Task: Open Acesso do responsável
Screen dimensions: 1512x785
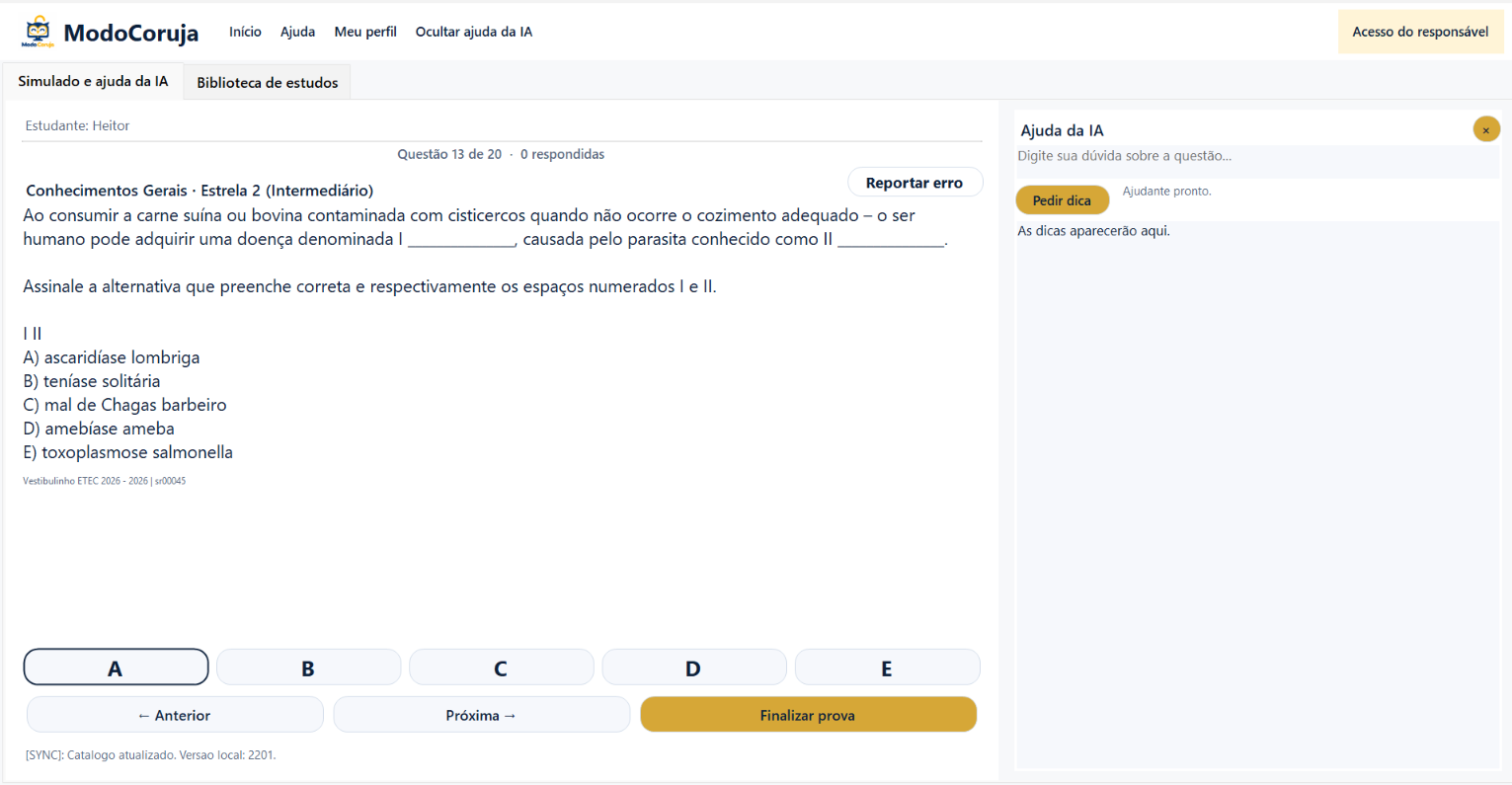Action: tap(1420, 32)
